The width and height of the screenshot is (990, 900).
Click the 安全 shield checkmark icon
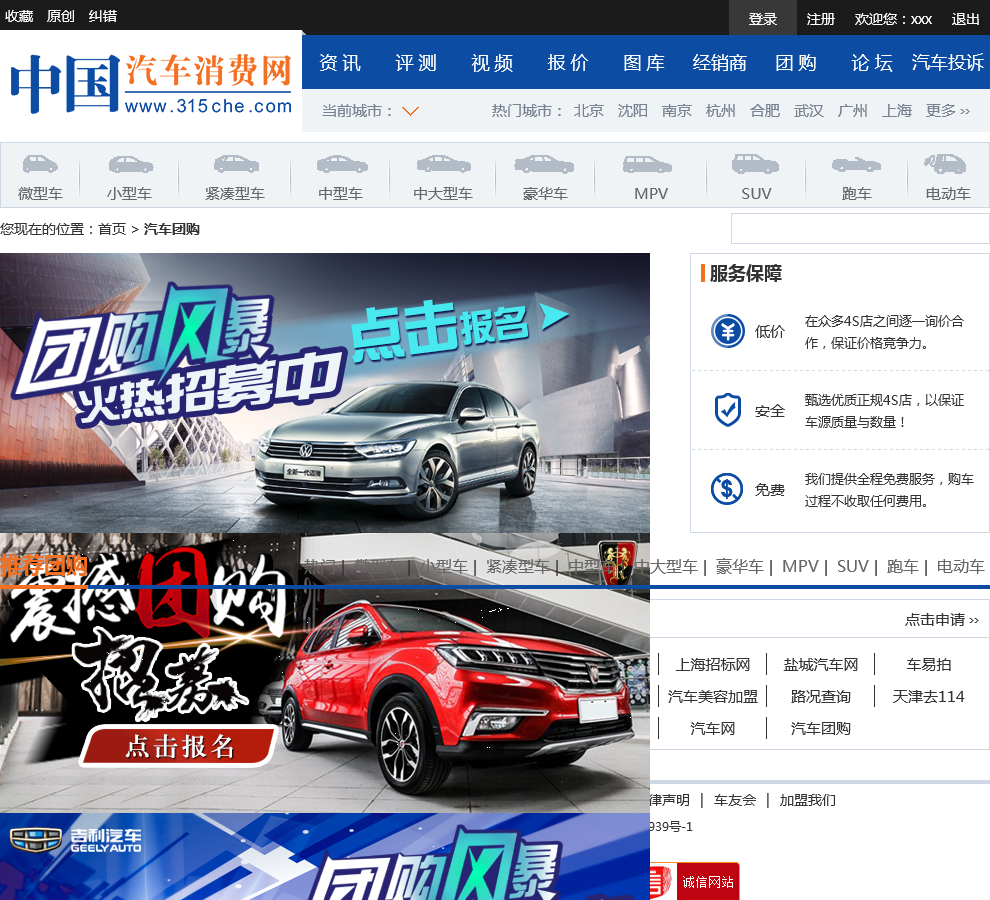pyautogui.click(x=727, y=410)
